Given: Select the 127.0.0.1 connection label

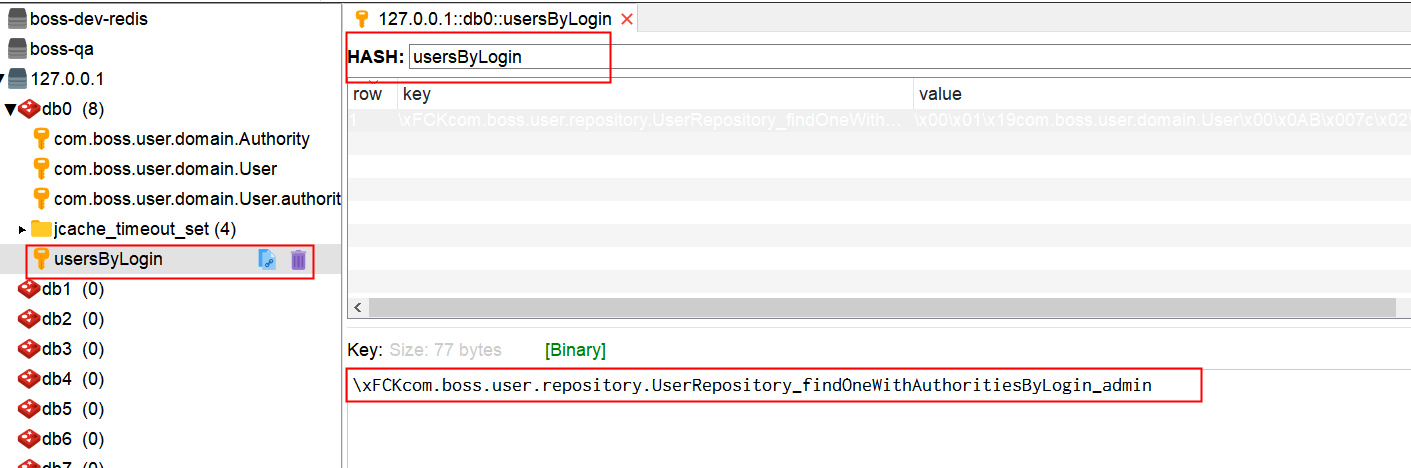Looking at the screenshot, I should point(67,79).
